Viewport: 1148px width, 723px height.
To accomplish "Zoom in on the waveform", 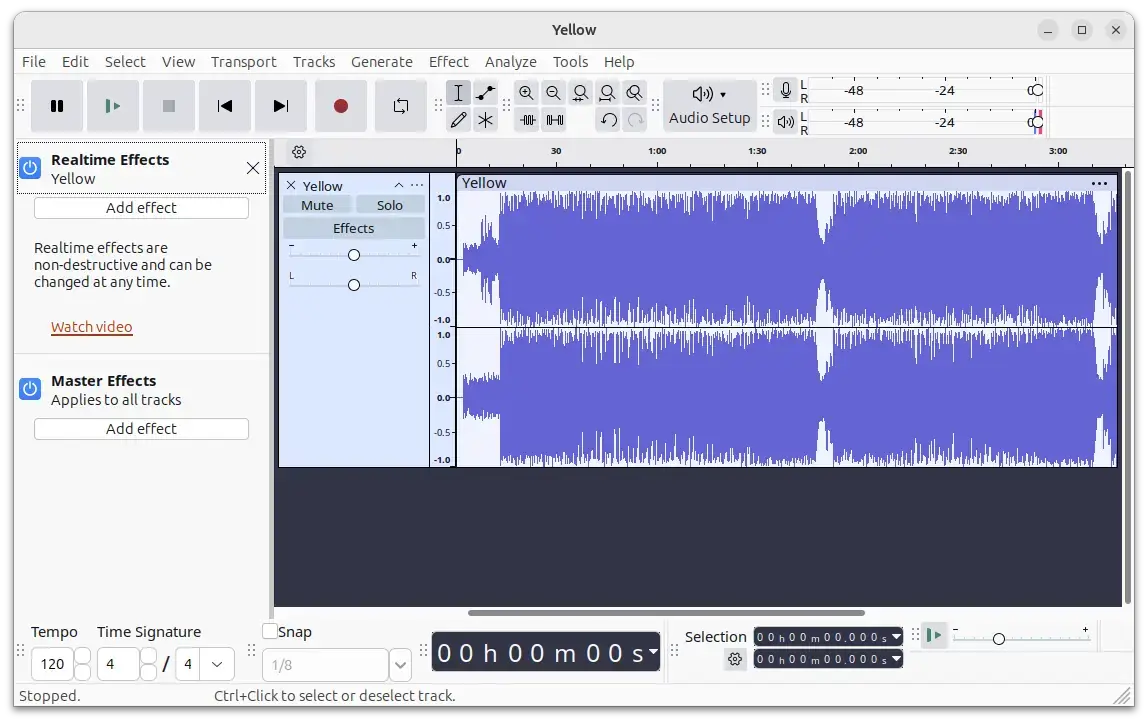I will coord(526,92).
